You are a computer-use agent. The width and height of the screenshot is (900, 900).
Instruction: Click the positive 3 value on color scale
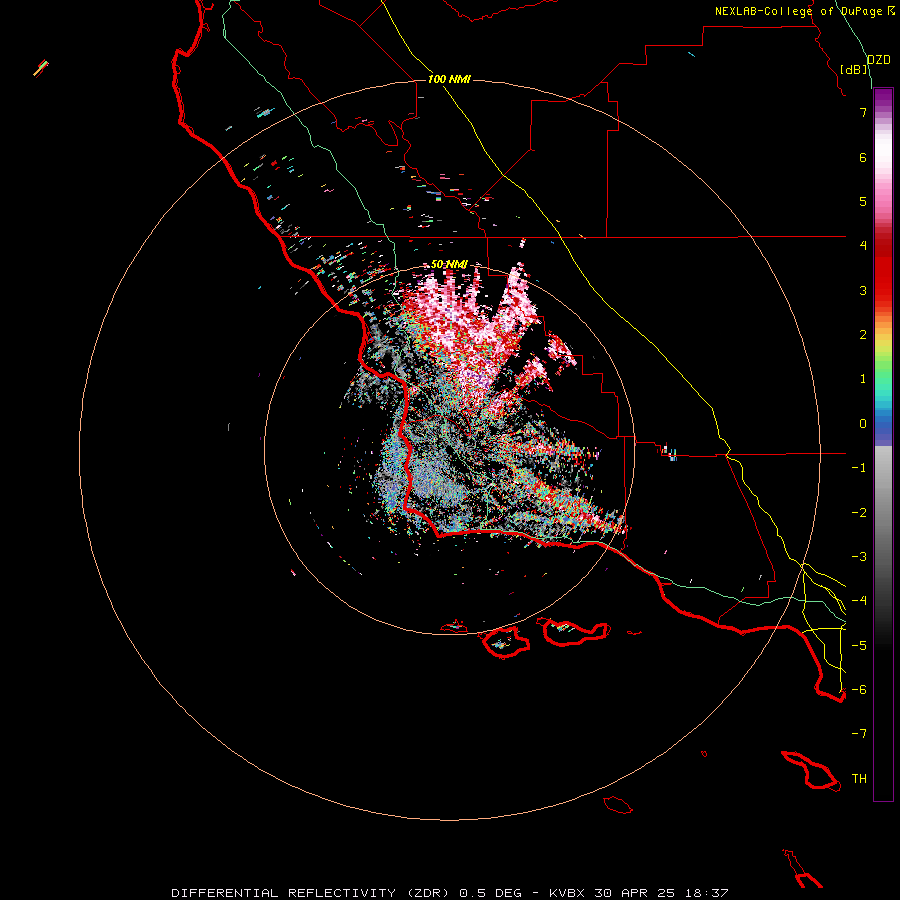[863, 290]
